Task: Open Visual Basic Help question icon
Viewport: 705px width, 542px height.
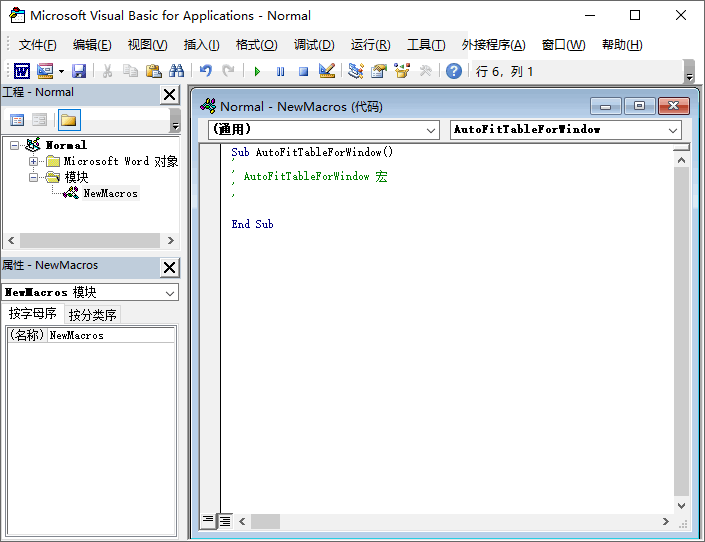Action: [x=454, y=71]
